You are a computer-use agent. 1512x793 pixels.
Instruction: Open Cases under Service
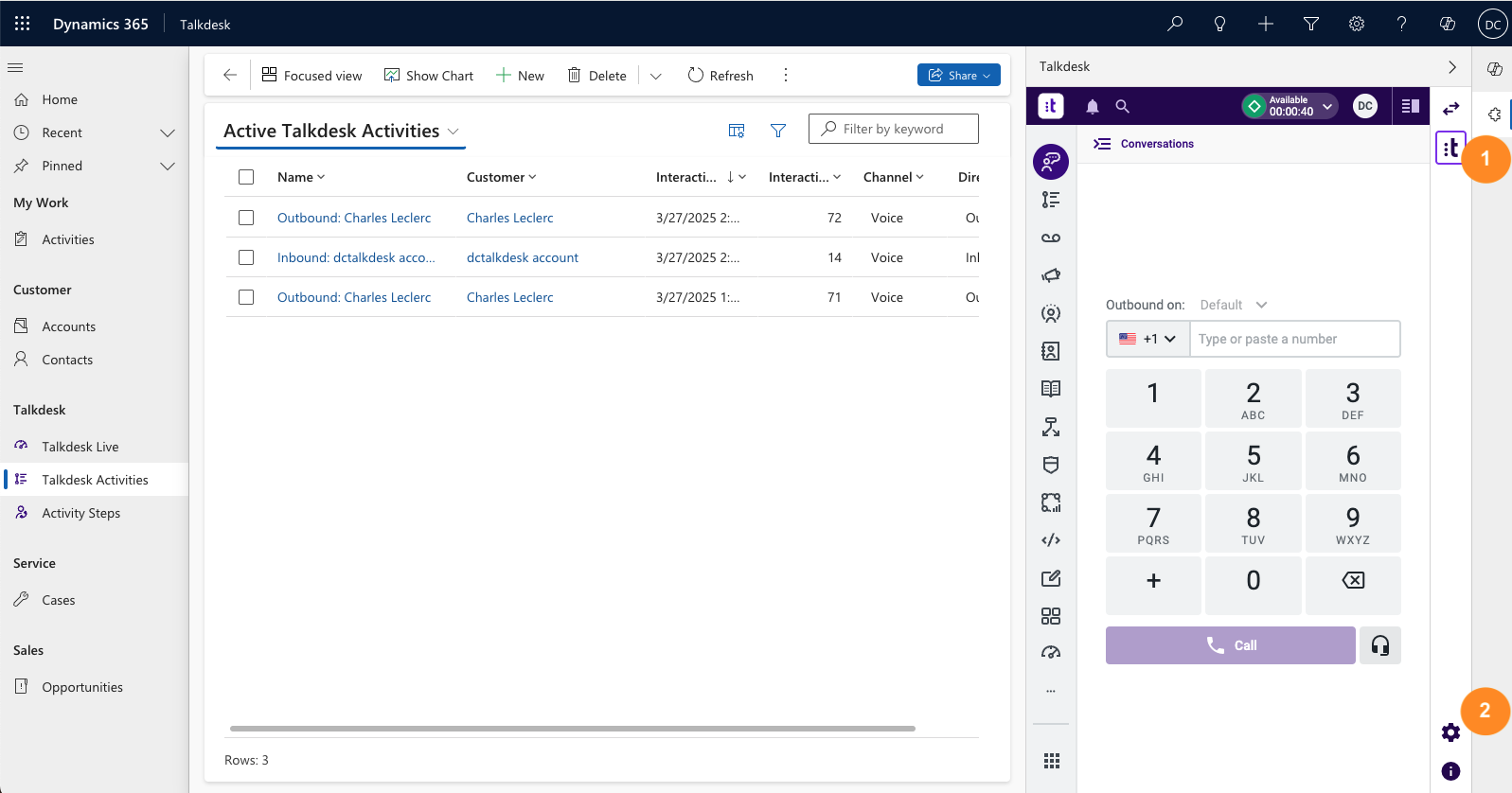(x=58, y=600)
